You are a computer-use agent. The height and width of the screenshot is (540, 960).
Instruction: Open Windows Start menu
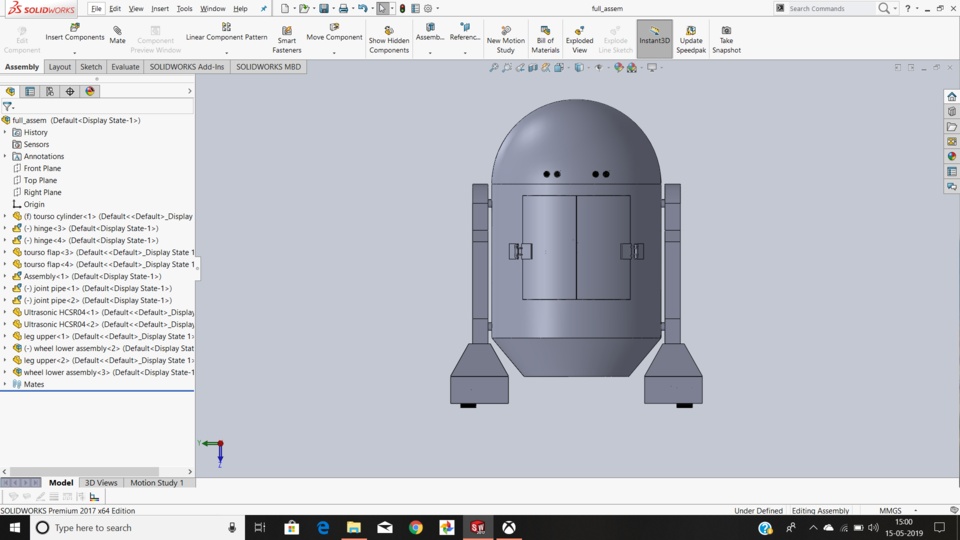pyautogui.click(x=15, y=527)
